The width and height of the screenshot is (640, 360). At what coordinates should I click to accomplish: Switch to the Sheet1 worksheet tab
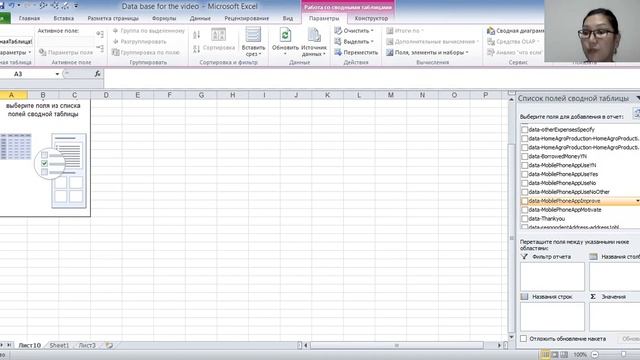coord(59,345)
